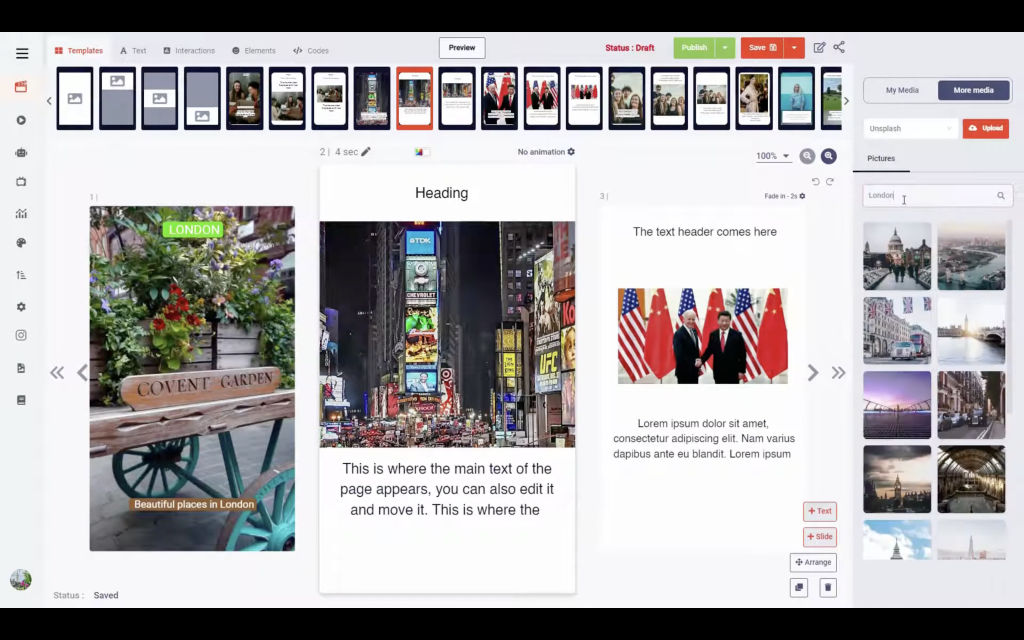
Task: Go to next slide with single arrow
Action: [x=812, y=372]
